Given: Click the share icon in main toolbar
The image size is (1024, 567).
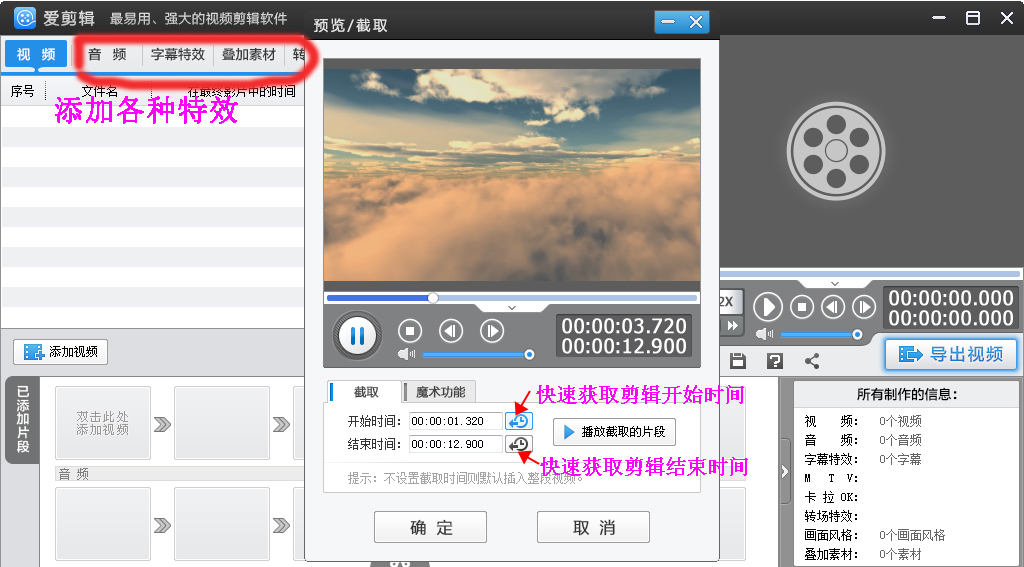Looking at the screenshot, I should coord(812,361).
